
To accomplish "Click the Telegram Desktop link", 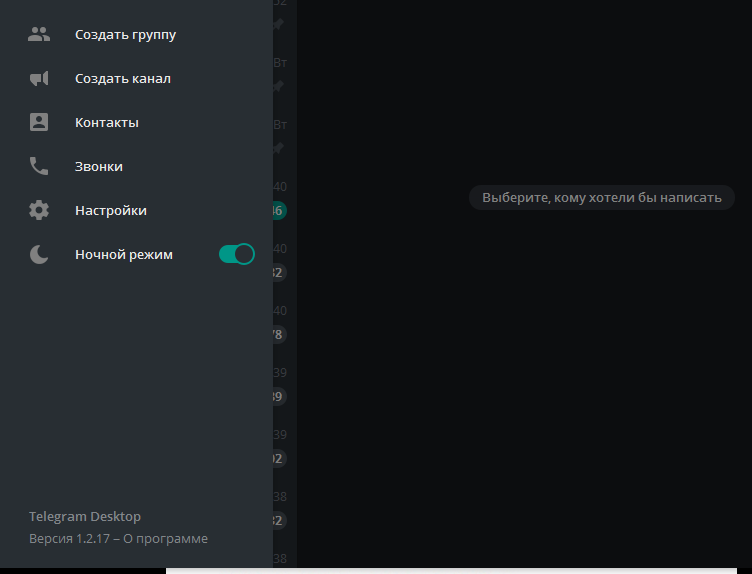I will tap(85, 516).
